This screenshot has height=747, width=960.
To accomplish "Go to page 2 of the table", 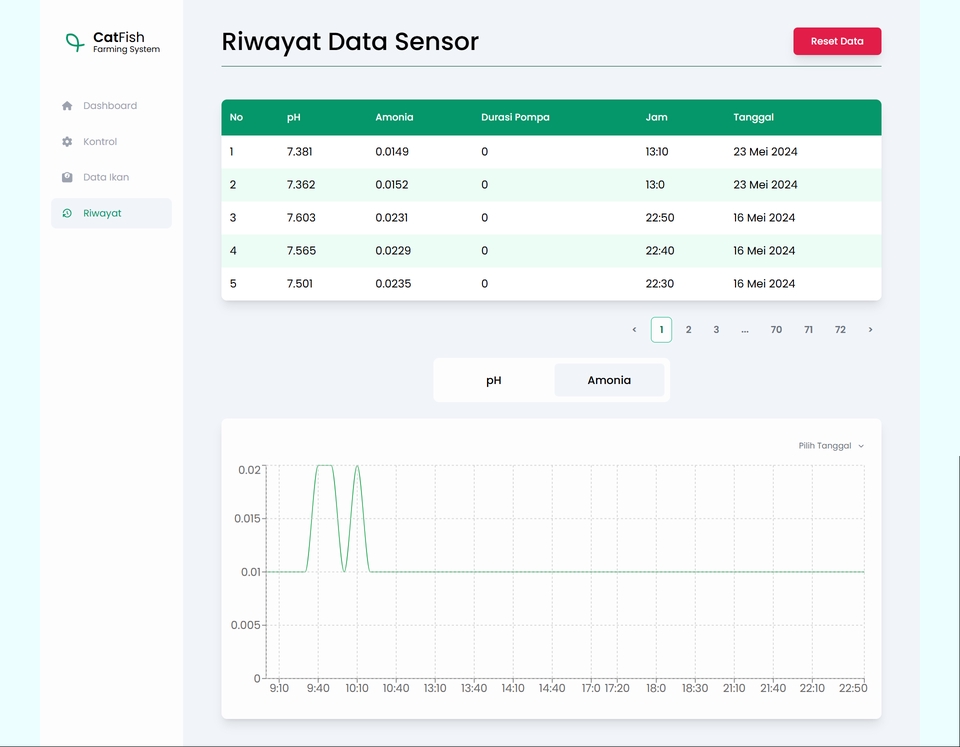I will tap(688, 330).
